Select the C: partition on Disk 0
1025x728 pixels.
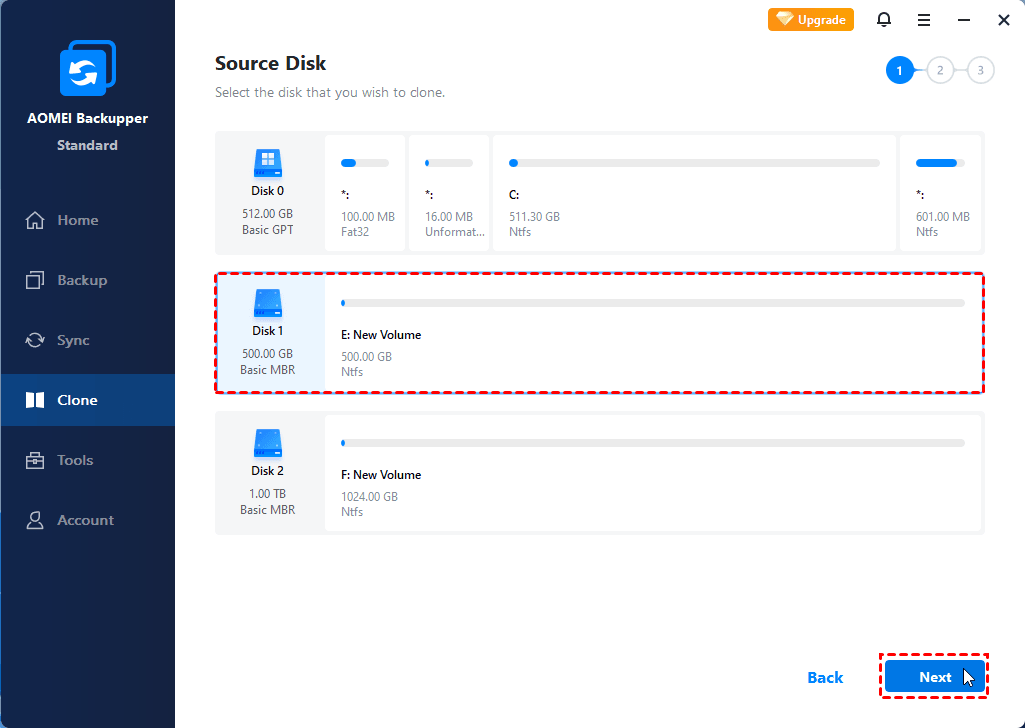pos(694,194)
